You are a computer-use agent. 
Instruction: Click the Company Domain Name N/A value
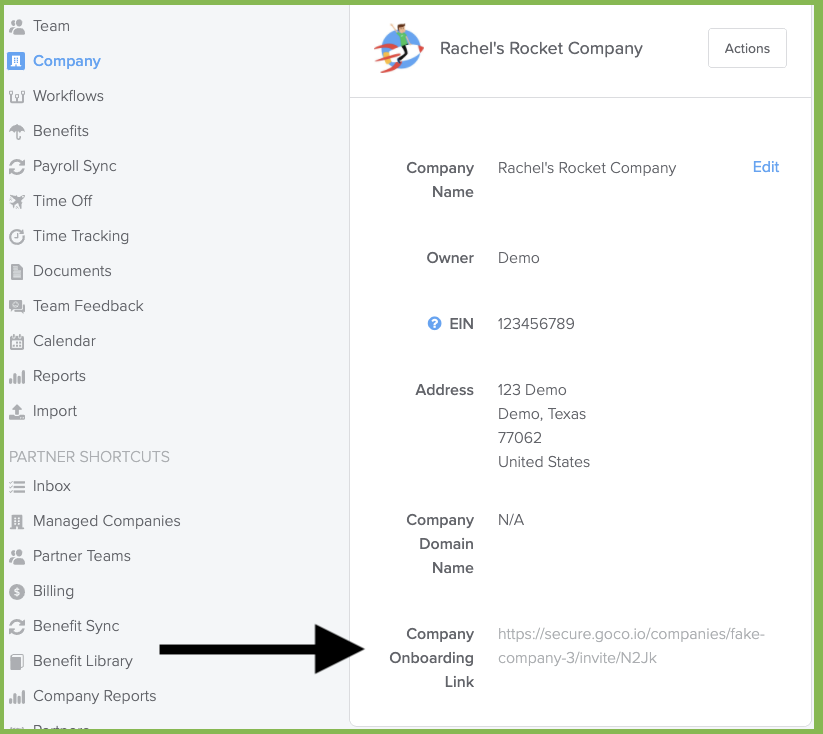pos(511,520)
